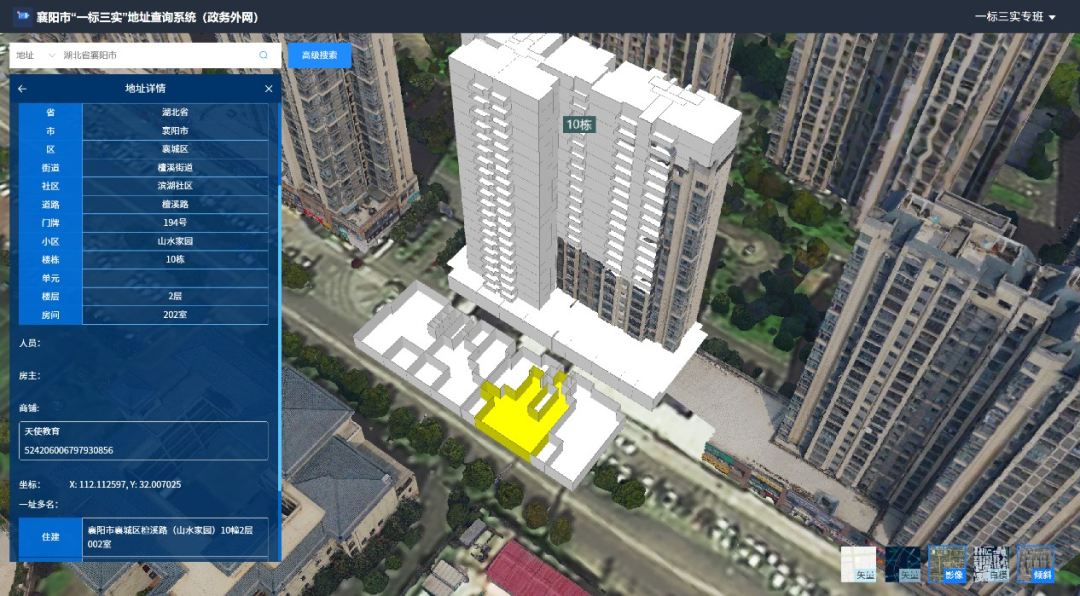Click the 10栋 building label on map
The height and width of the screenshot is (596, 1080).
coord(579,125)
